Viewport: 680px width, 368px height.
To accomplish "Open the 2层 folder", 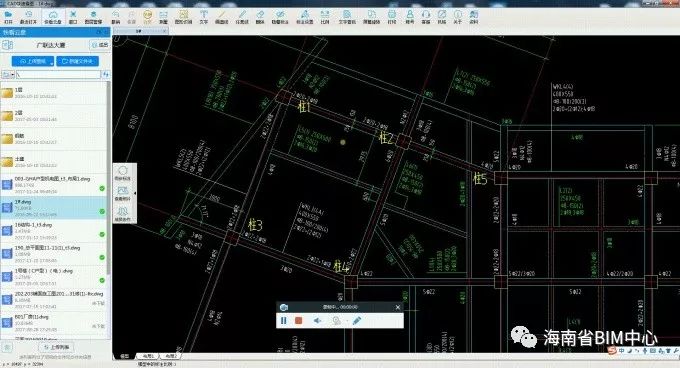I will (54, 116).
